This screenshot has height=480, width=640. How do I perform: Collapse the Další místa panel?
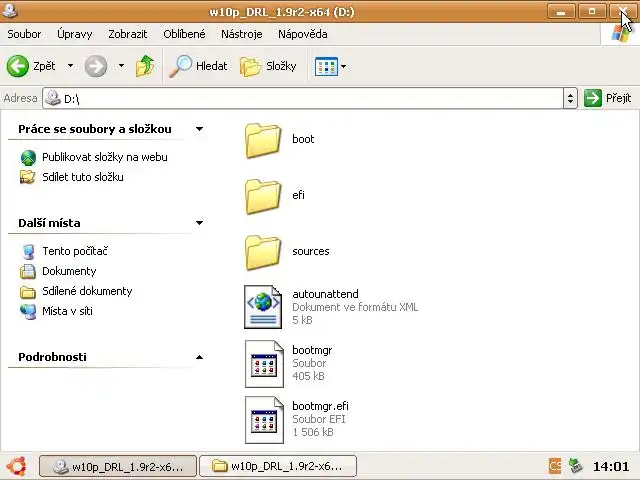click(199, 223)
